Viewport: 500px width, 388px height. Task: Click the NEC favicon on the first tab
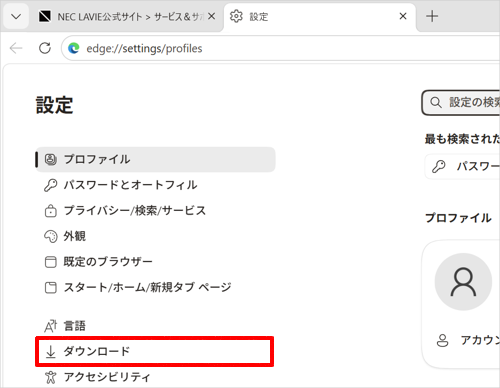click(x=45, y=16)
